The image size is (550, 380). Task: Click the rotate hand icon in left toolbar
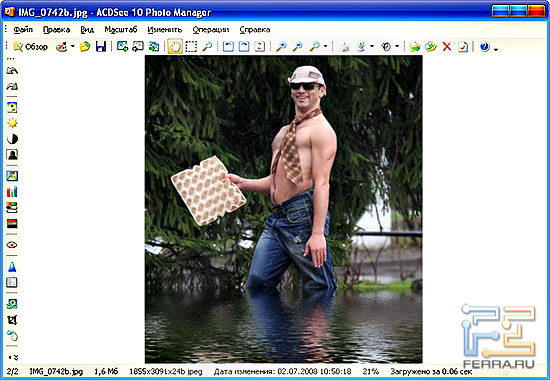[12, 336]
